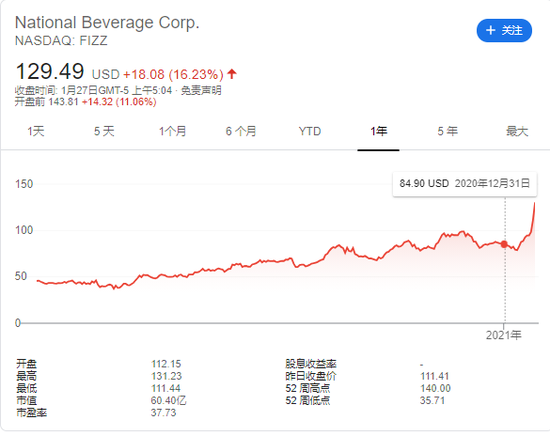Switch chart to 5 年 range
This screenshot has height=436, width=550.
point(448,132)
